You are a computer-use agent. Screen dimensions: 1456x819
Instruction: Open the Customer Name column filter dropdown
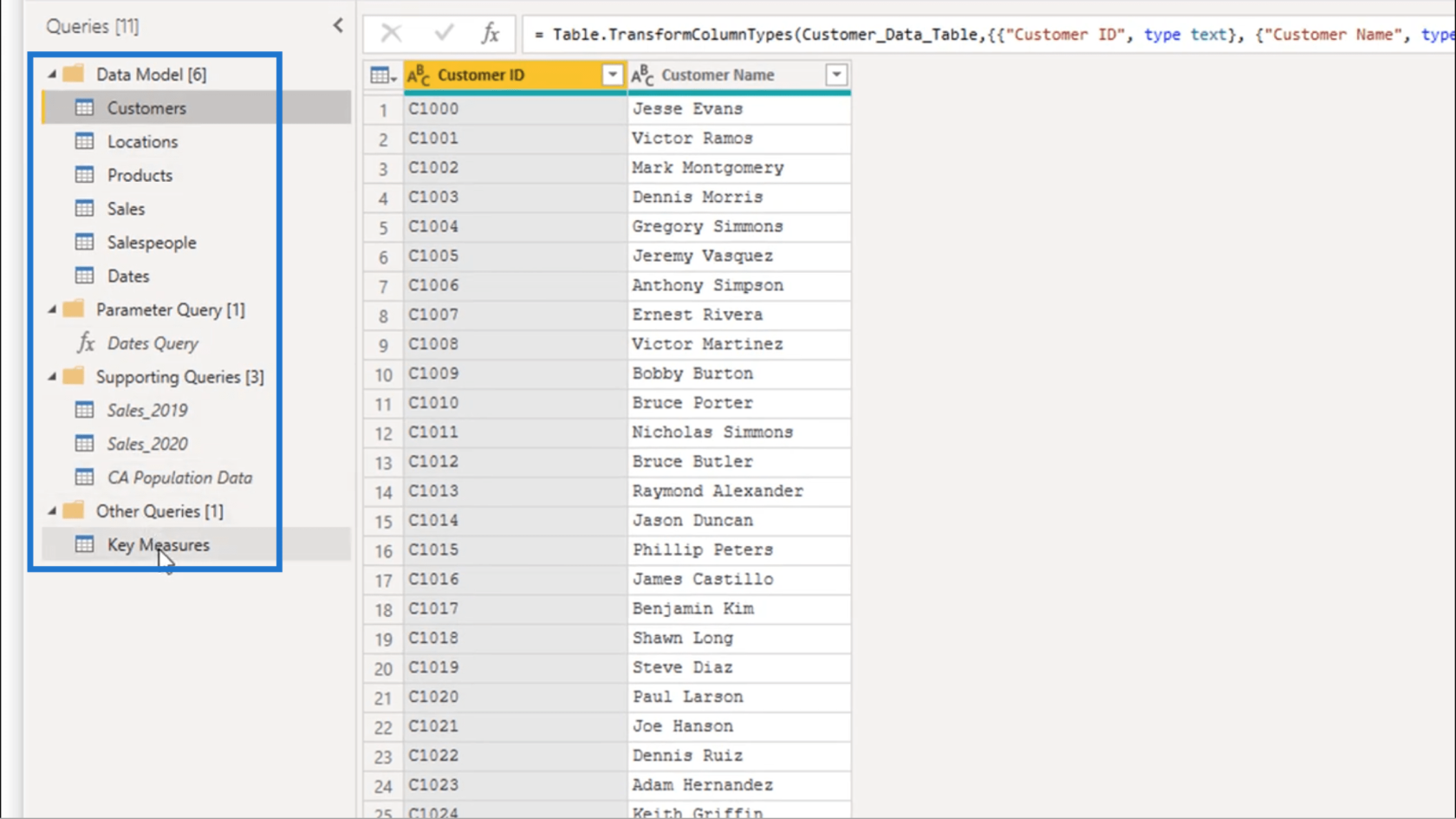click(x=836, y=75)
